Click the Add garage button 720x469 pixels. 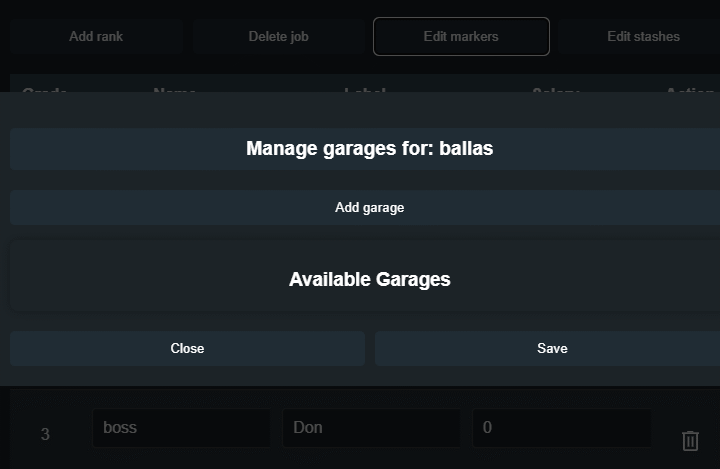[x=369, y=208]
